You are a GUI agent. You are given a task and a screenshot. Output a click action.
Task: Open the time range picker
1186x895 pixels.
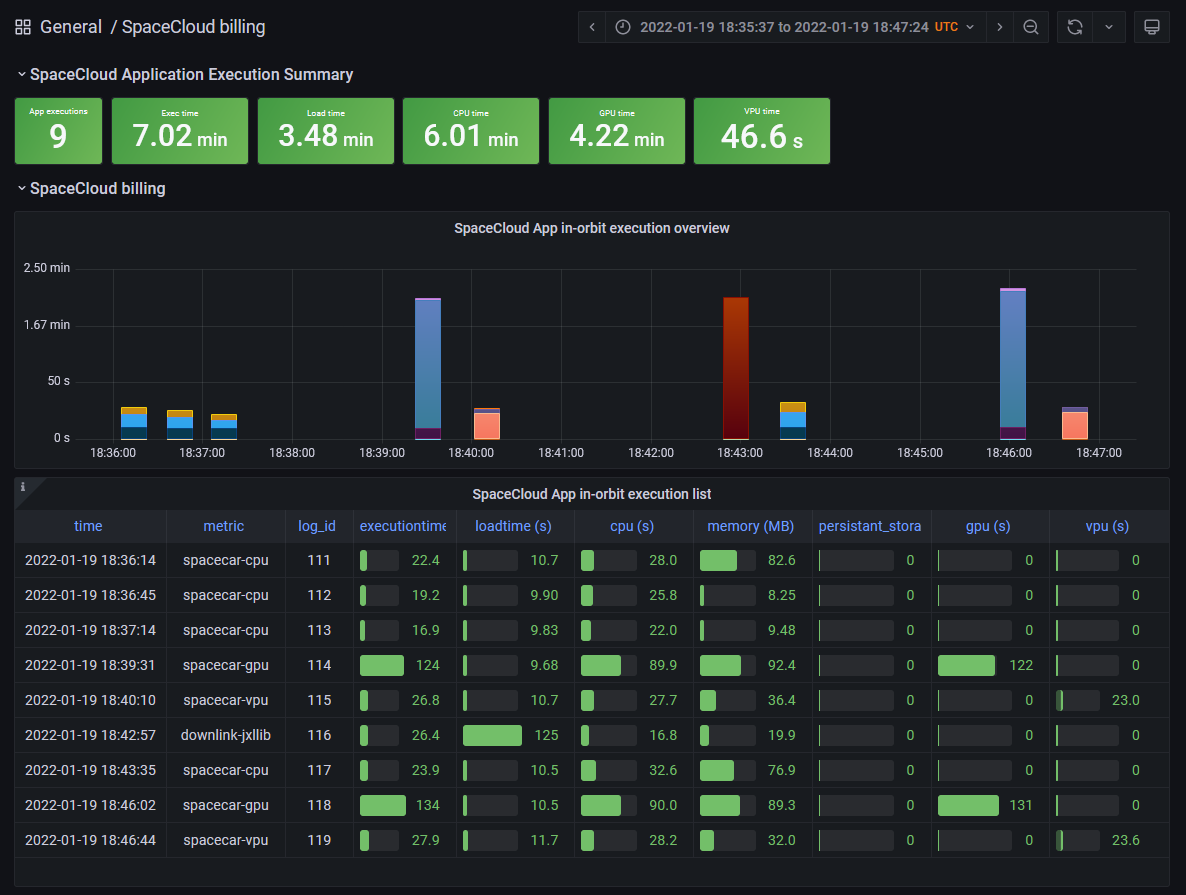click(x=795, y=27)
